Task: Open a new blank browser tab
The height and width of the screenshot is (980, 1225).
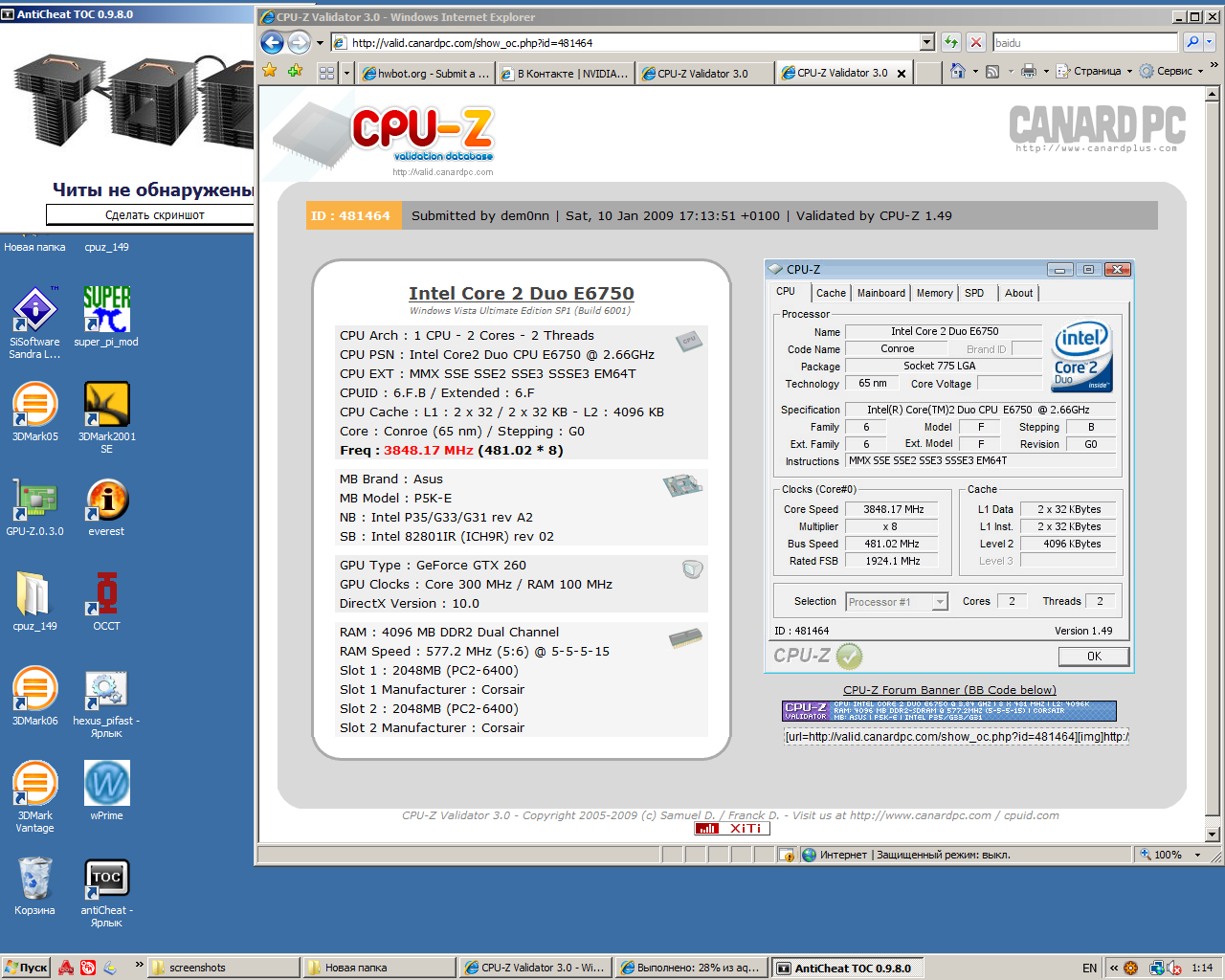Action: (926, 74)
